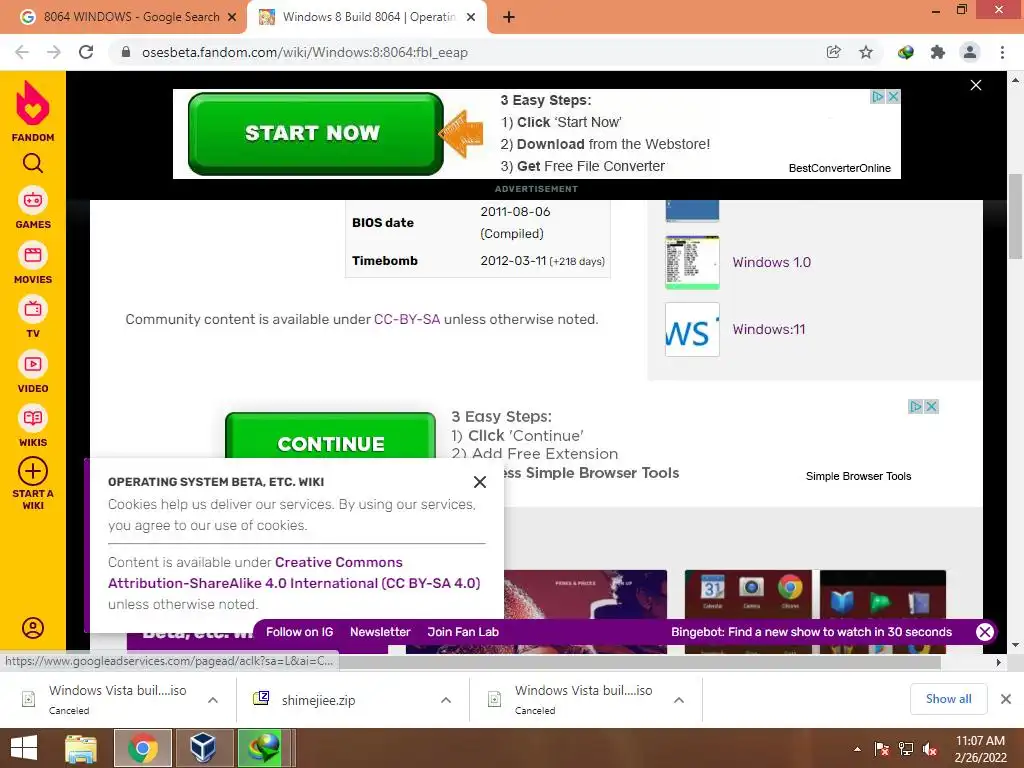Open the Fandom home logo
The height and width of the screenshot is (768, 1024).
33,110
